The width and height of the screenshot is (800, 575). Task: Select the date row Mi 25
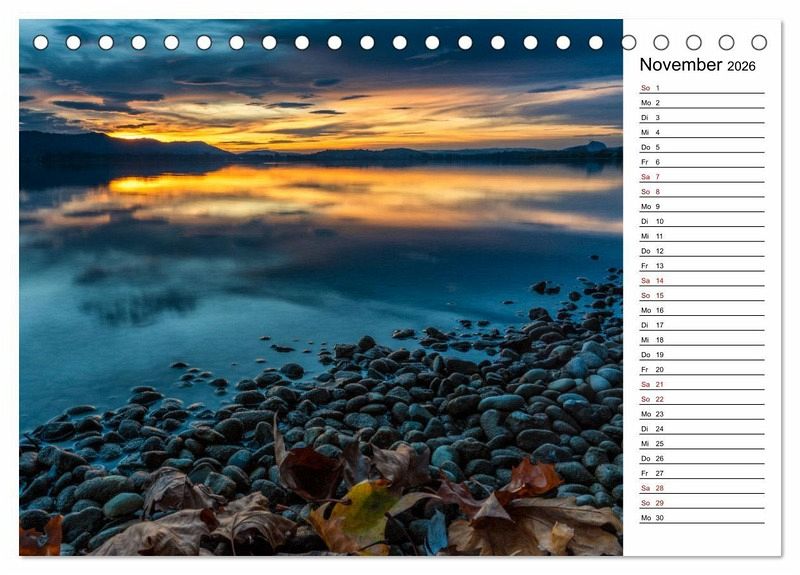(702, 443)
